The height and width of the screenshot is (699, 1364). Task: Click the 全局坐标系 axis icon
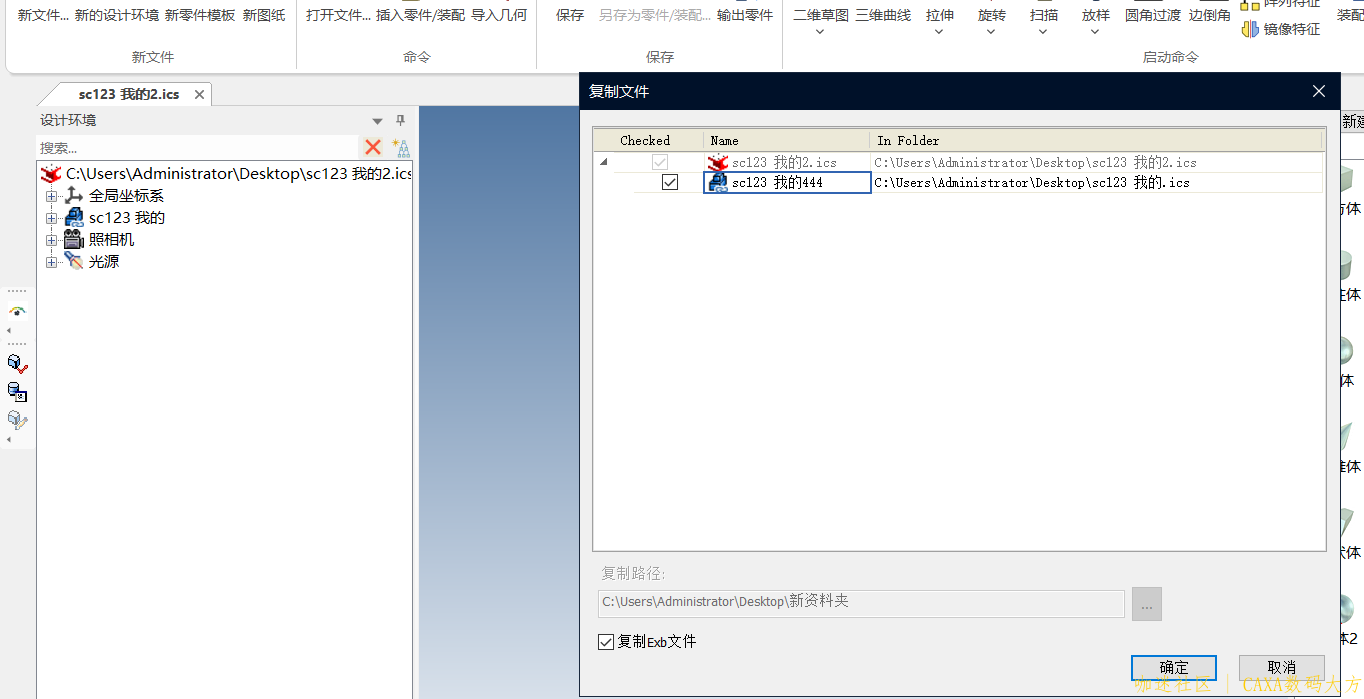click(74, 196)
